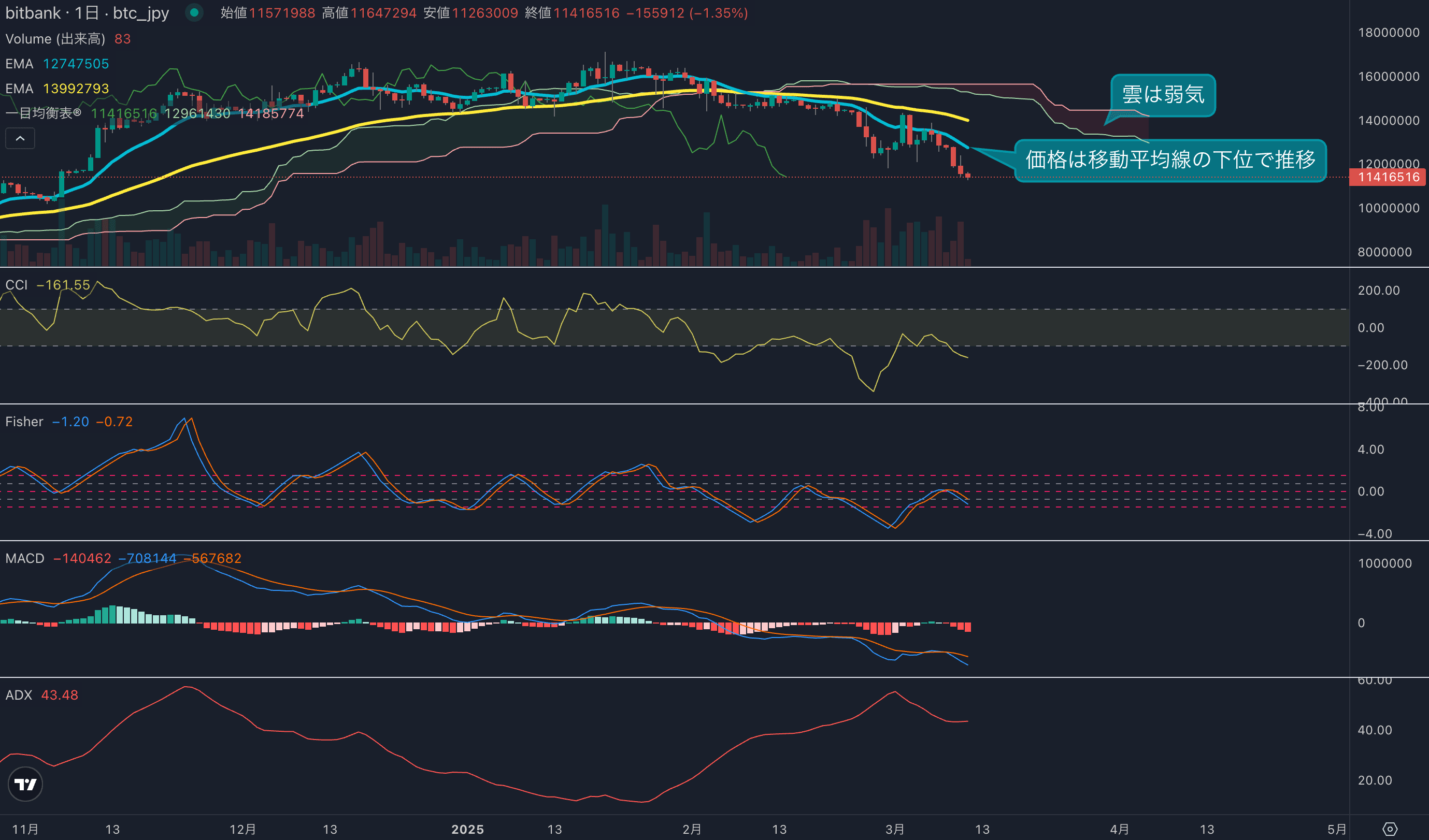1429x840 pixels.
Task: Click the Fisher indicator pane label
Action: (24, 422)
